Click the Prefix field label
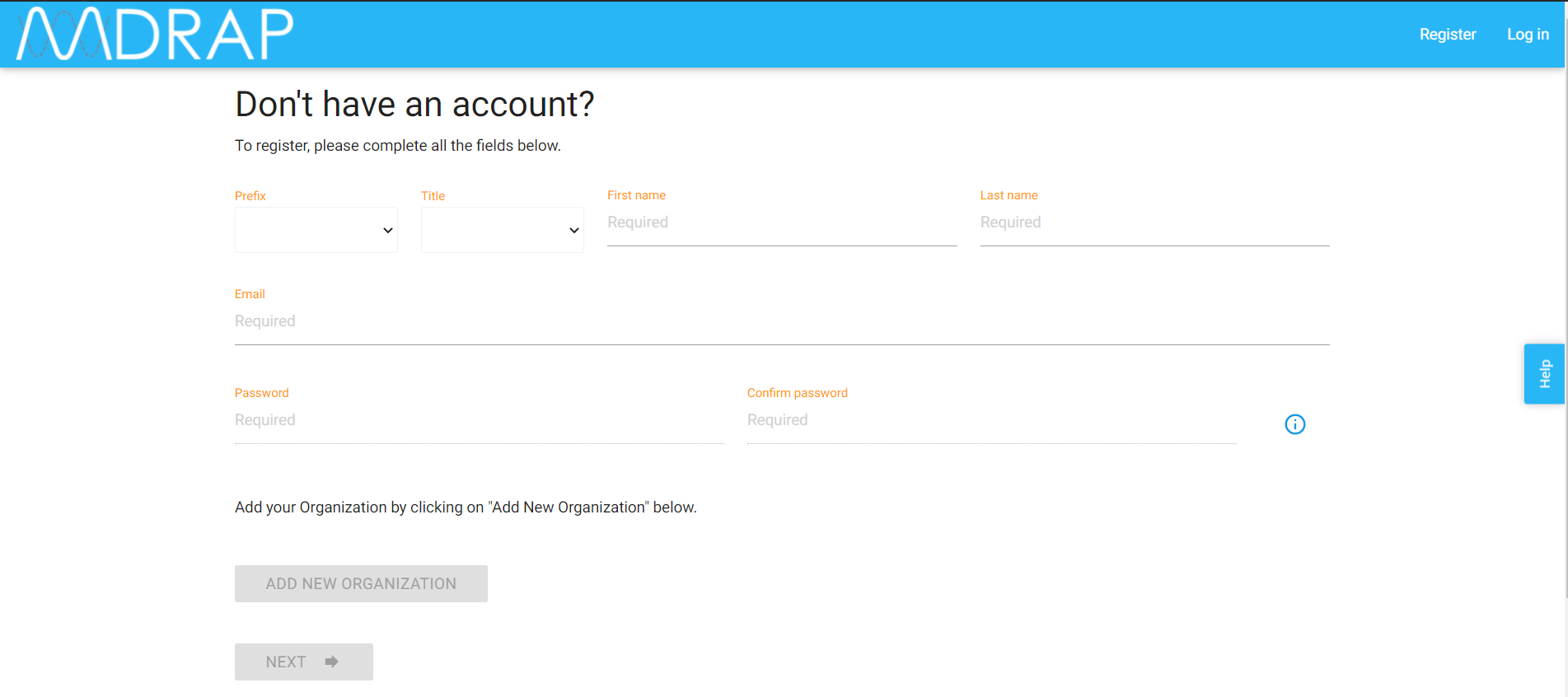The width and height of the screenshot is (1568, 697). pyautogui.click(x=250, y=196)
